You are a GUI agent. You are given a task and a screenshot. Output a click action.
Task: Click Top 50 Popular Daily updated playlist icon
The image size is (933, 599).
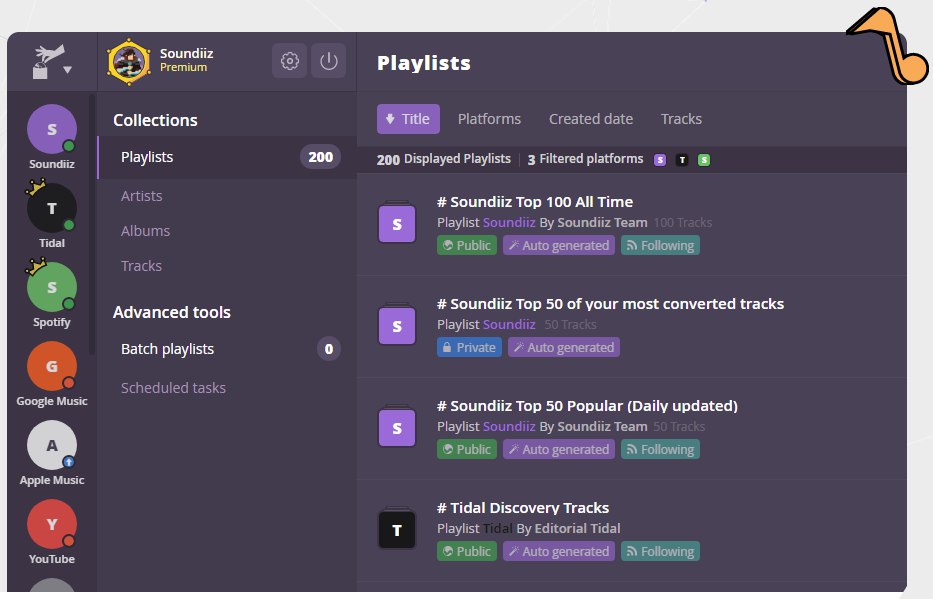(397, 427)
